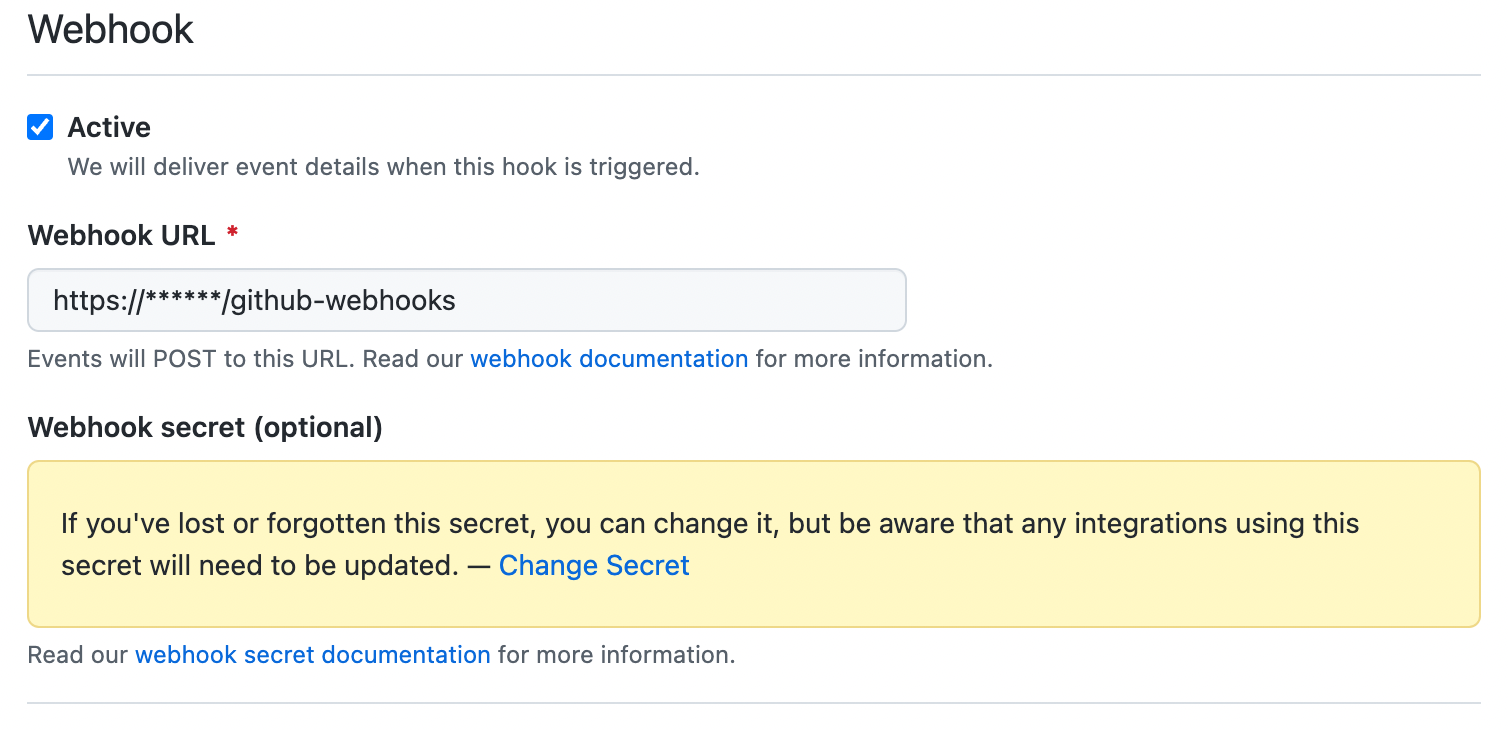Open the webhook documentation link
Screen dimensions: 1508x730
[x=609, y=359]
